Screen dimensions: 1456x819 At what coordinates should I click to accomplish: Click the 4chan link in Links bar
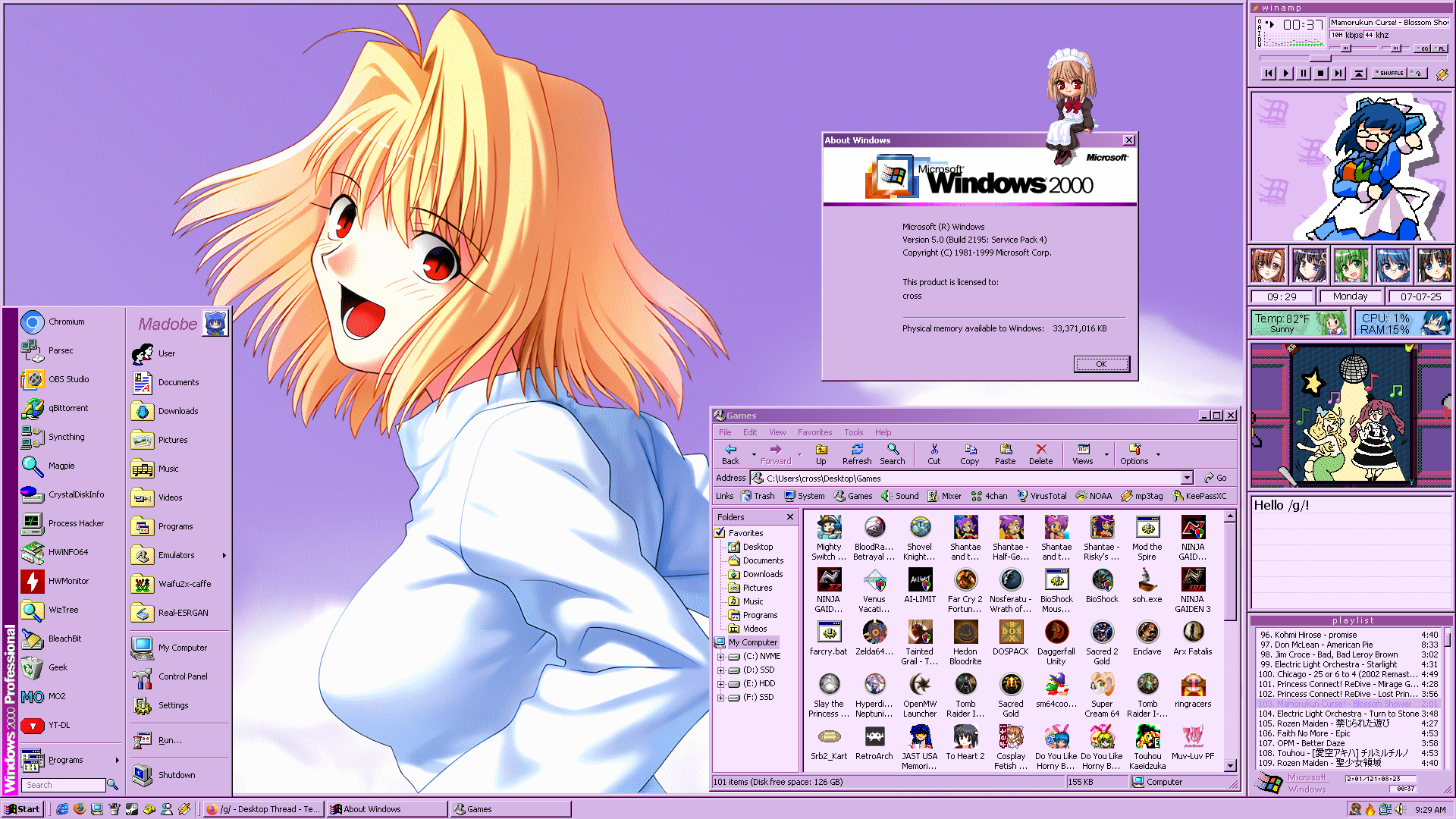pos(990,496)
